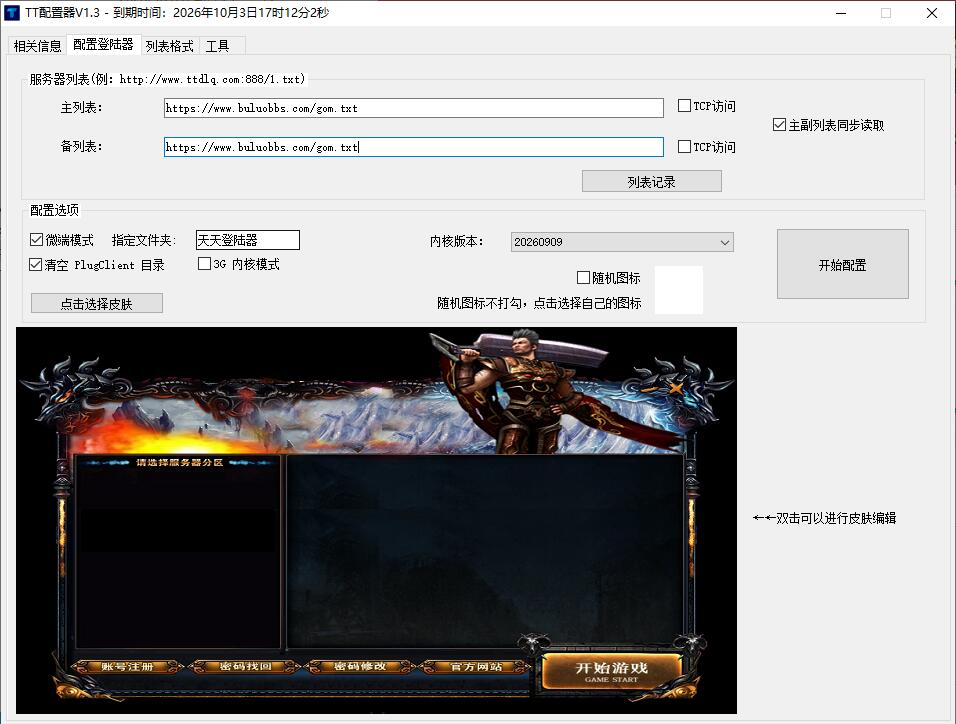Viewport: 956px width, 724px height.
Task: Click 密码找回 in the skin preview
Action: click(x=245, y=667)
